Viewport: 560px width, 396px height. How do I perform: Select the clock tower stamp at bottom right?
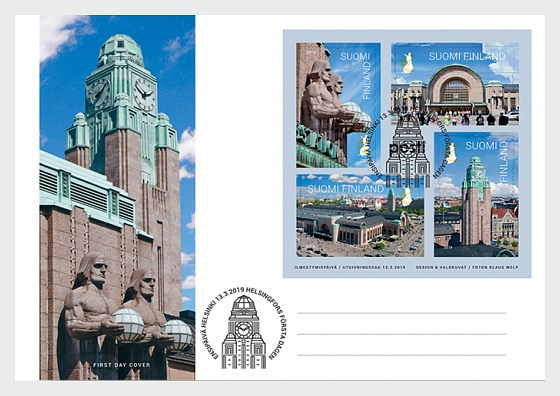coord(476,195)
